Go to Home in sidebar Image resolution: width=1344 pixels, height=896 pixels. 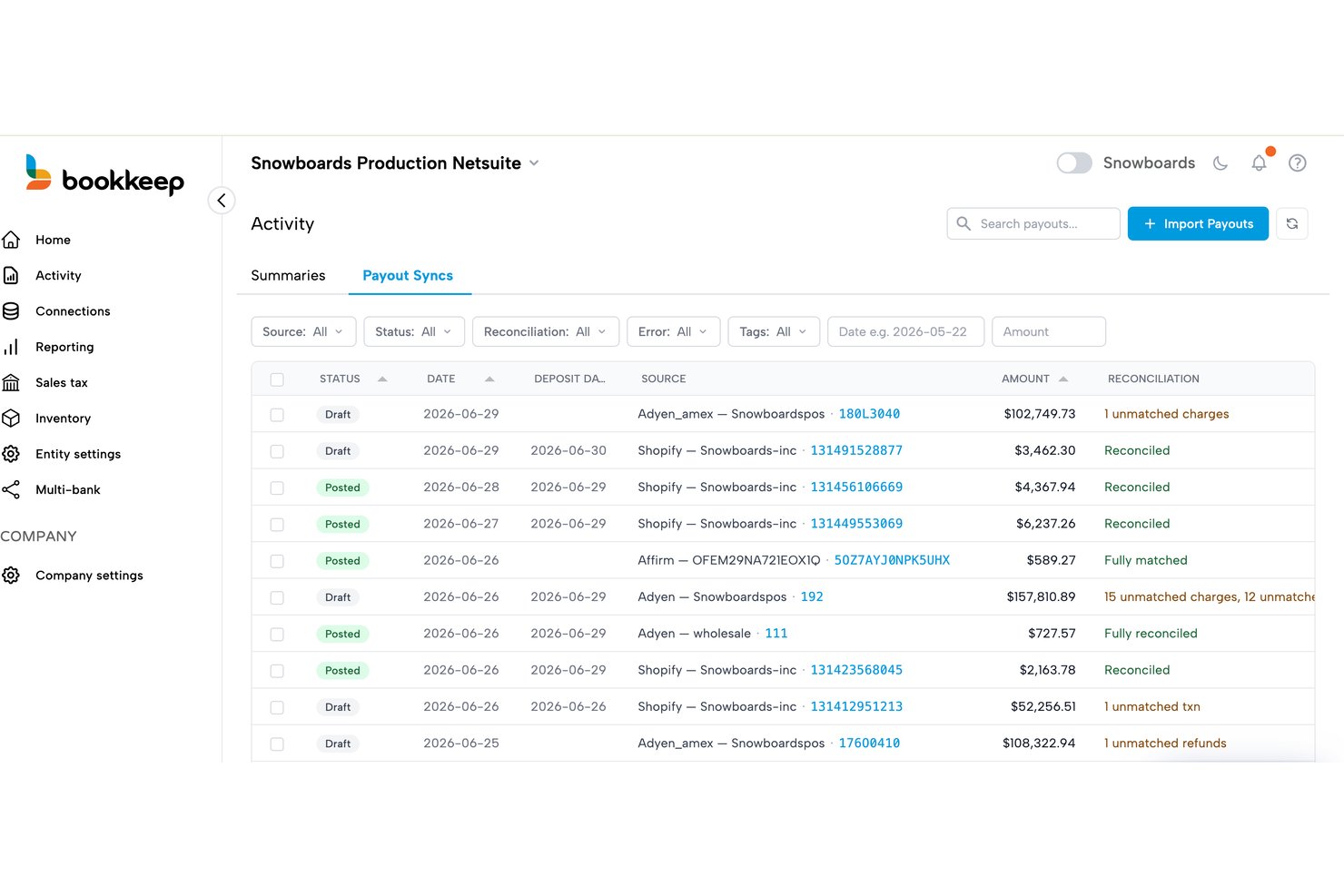(x=53, y=240)
